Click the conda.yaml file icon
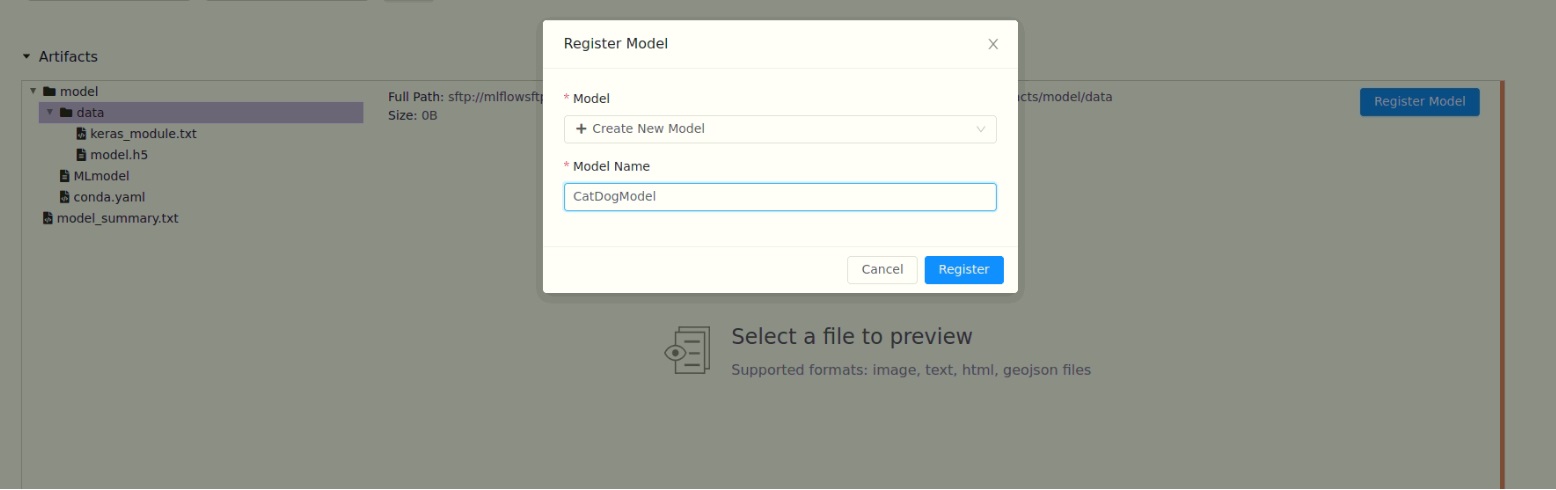This screenshot has height=490, width=1556. pyautogui.click(x=65, y=197)
